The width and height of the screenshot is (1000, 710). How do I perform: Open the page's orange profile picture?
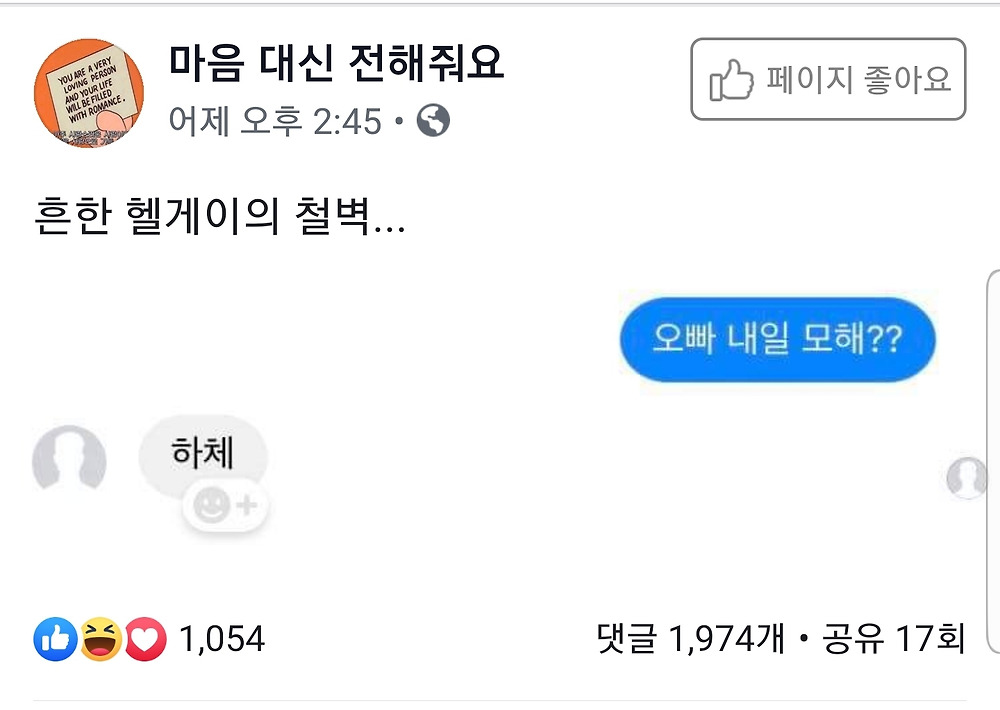[89, 95]
